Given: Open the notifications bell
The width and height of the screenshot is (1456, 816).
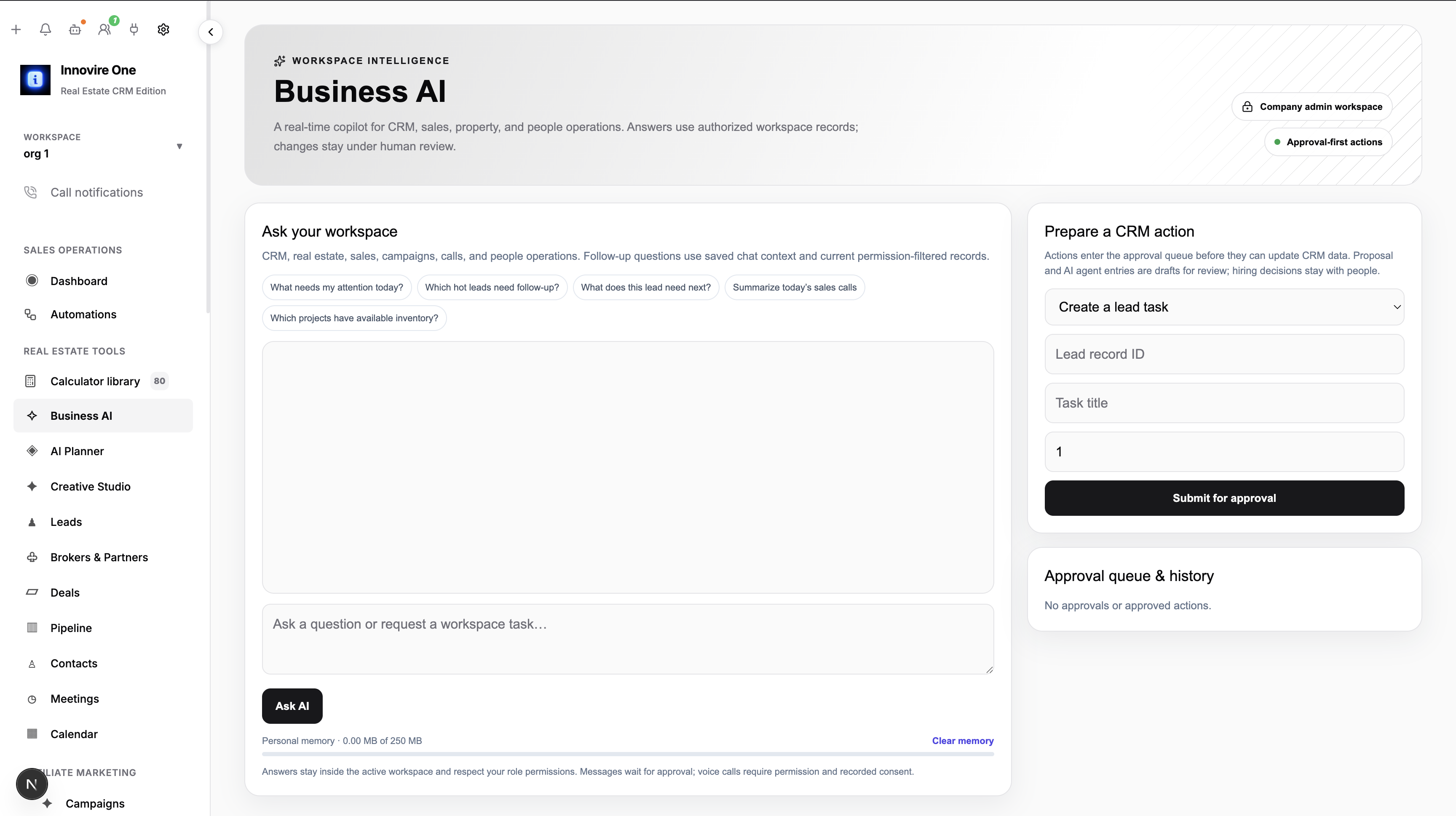Looking at the screenshot, I should [46, 29].
